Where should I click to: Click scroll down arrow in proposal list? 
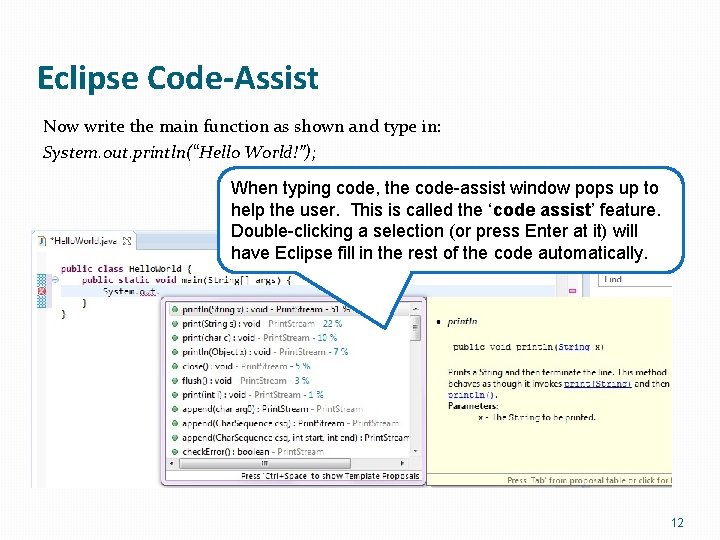point(415,452)
